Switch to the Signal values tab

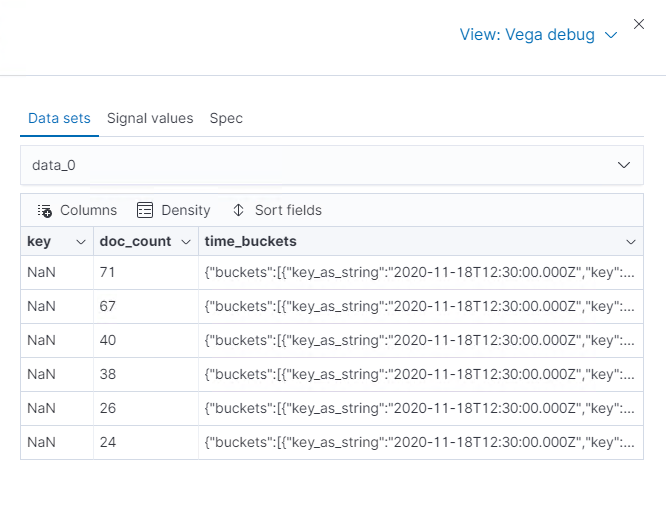(150, 118)
